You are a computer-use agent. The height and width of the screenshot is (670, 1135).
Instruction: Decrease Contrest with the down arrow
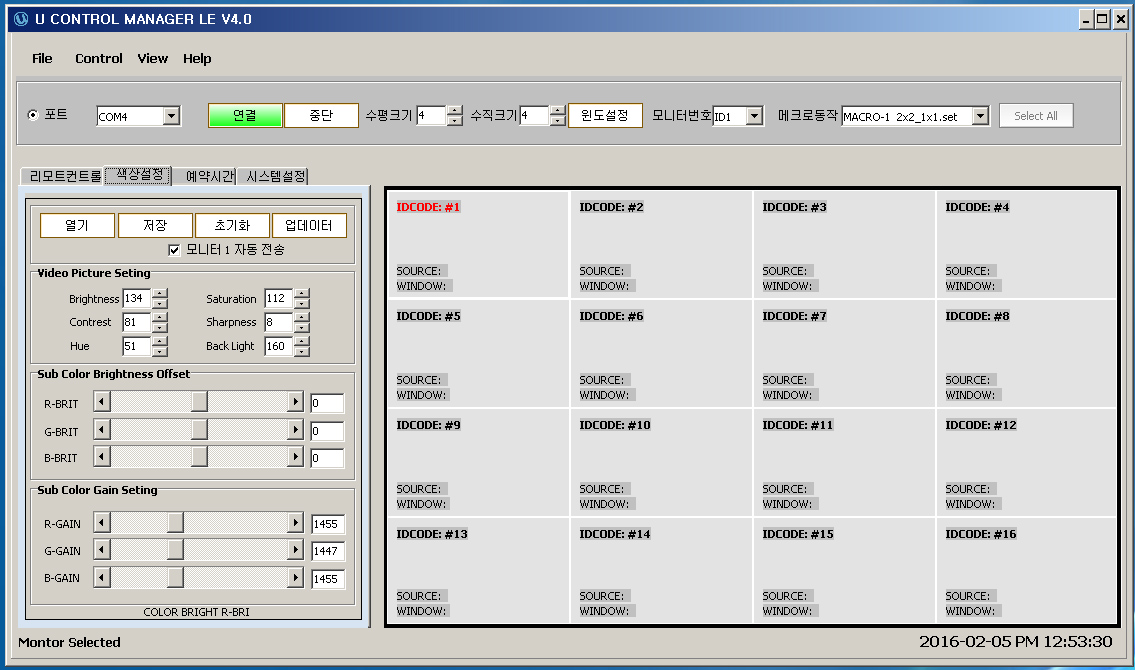pyautogui.click(x=160, y=328)
